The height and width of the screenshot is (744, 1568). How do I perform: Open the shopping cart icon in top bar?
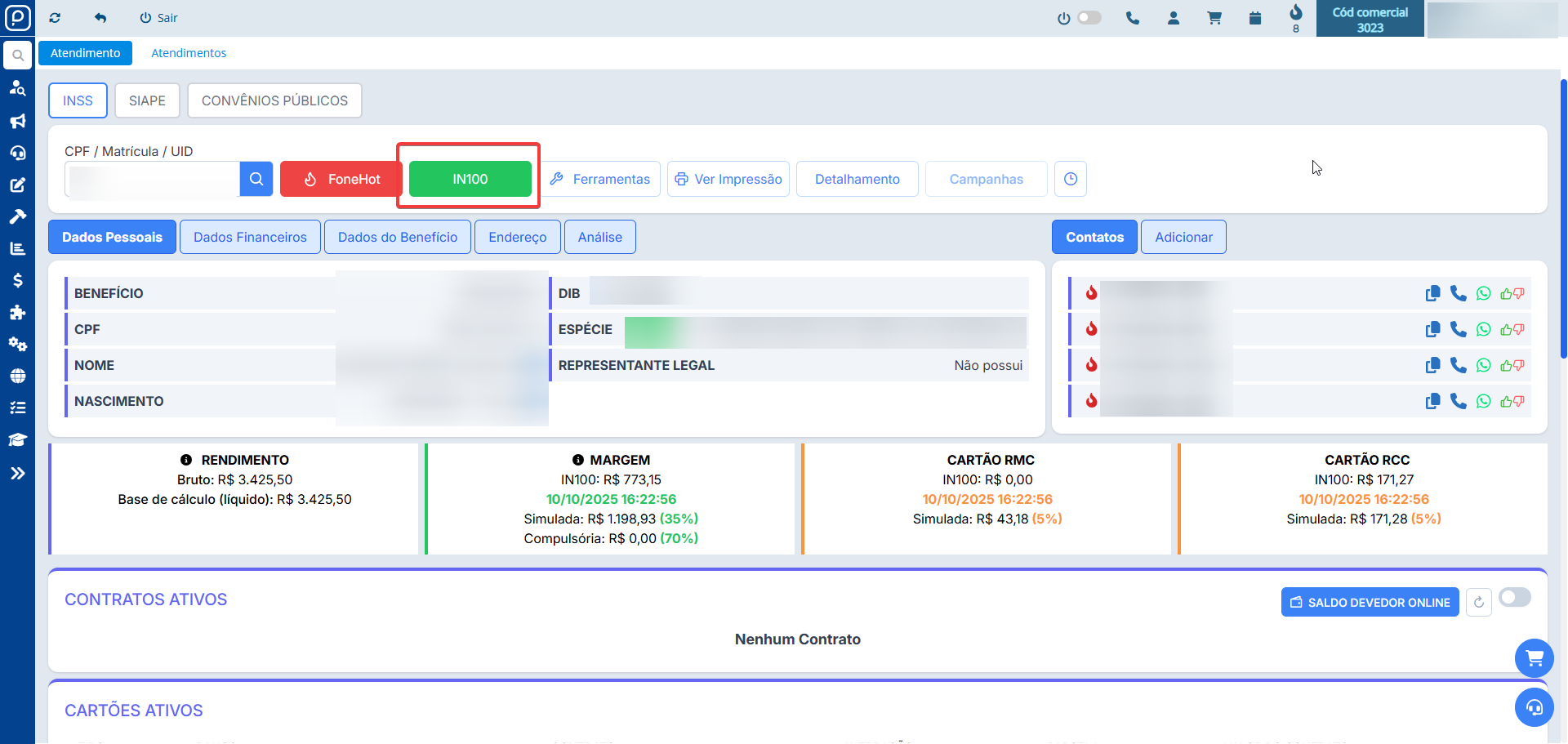click(1214, 18)
